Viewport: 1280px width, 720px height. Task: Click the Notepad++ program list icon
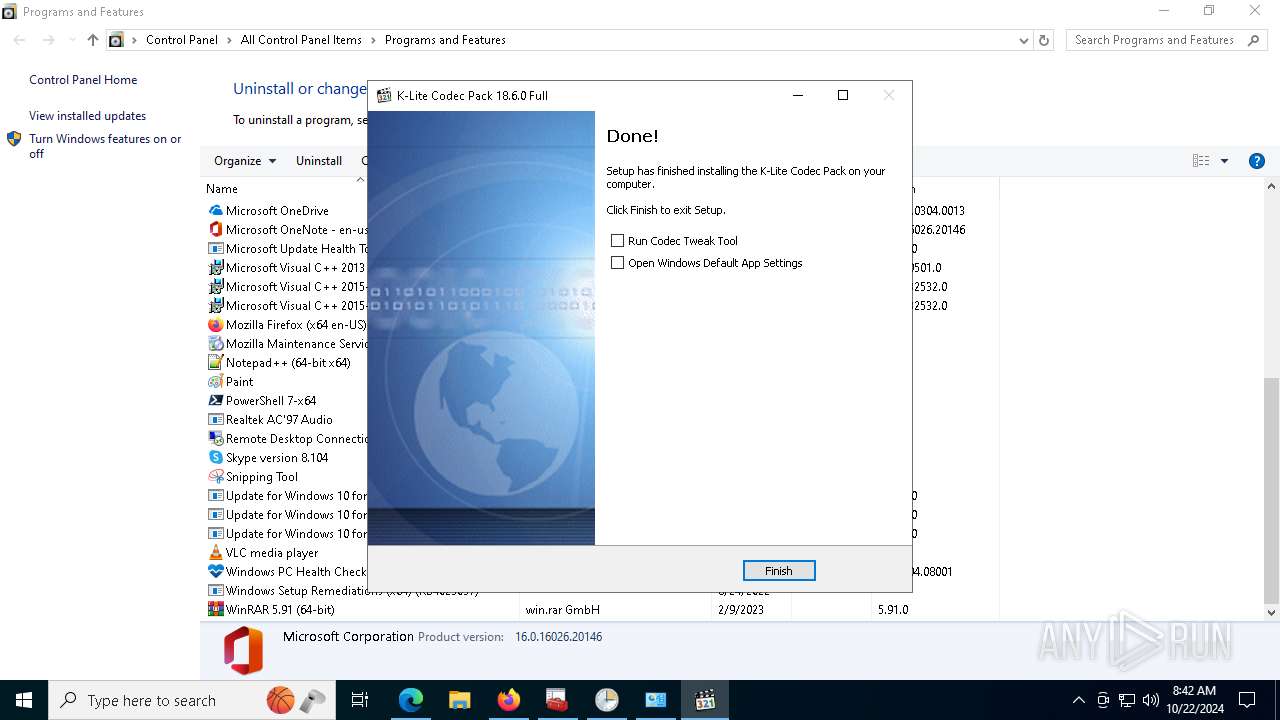[x=215, y=363]
